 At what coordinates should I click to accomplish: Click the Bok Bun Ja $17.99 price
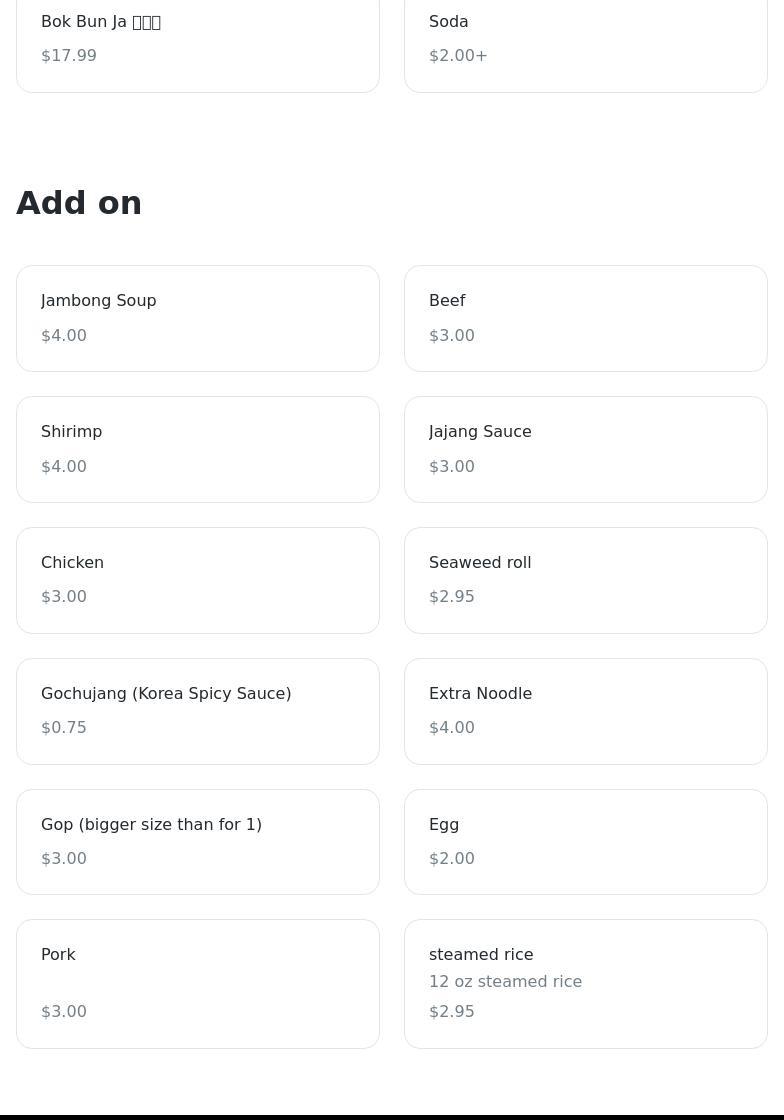pyautogui.click(x=69, y=56)
